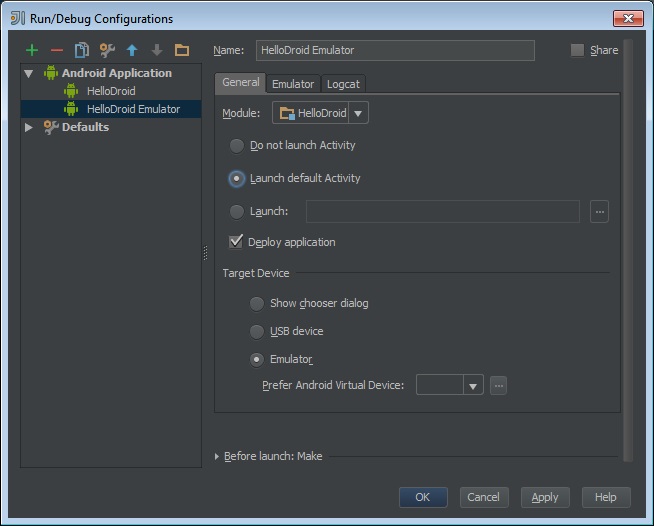Open the AVD manager ellipsis button

click(498, 385)
